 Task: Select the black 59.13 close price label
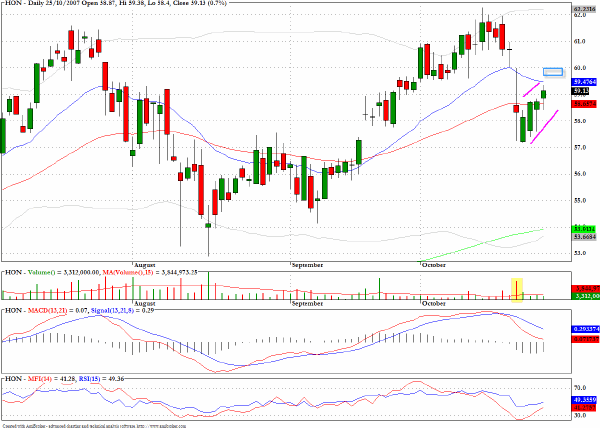[580, 91]
